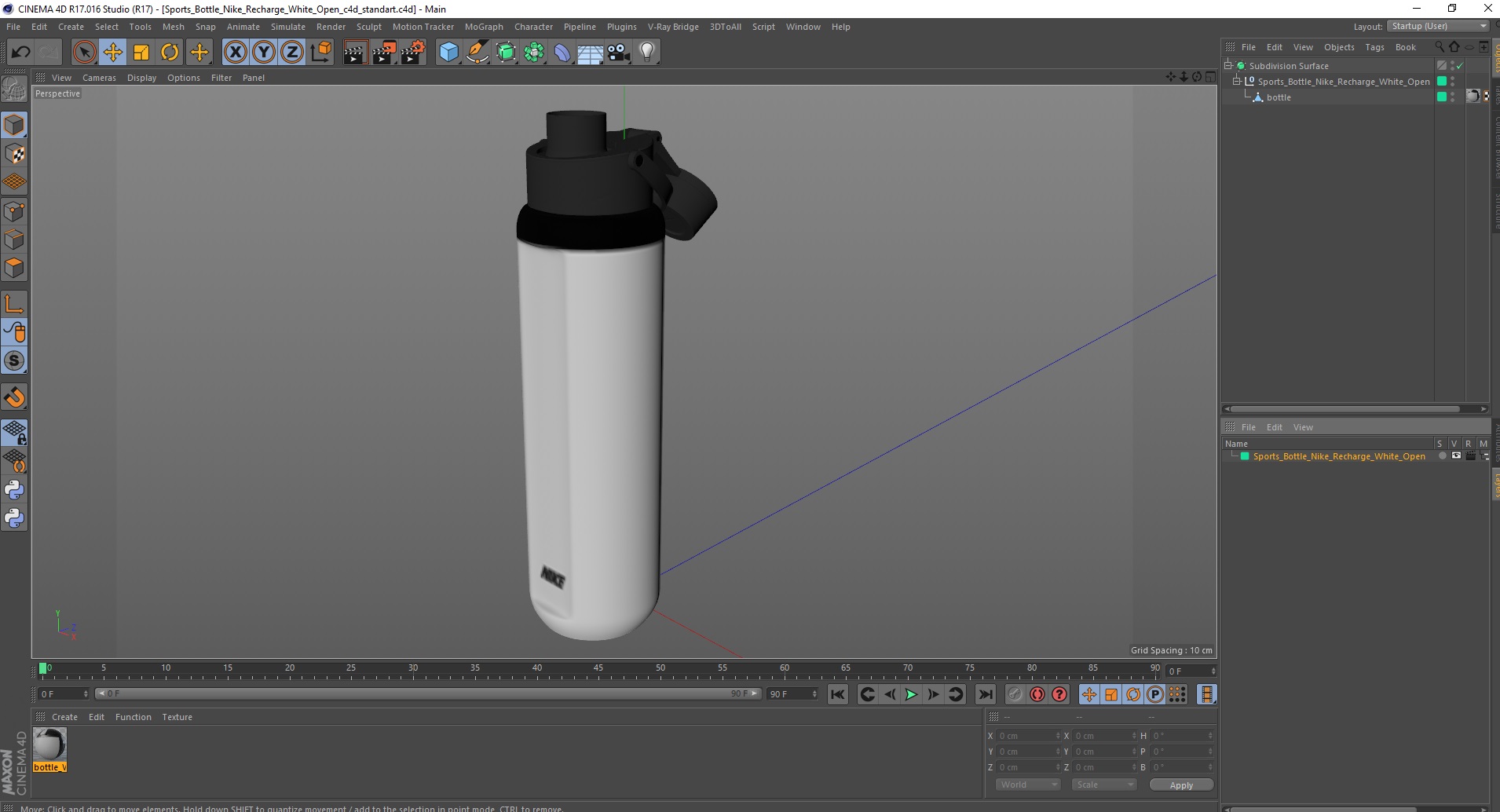Click the Object Manager horizontal scrollbar
Screen dimensions: 1500x812
[1345, 408]
